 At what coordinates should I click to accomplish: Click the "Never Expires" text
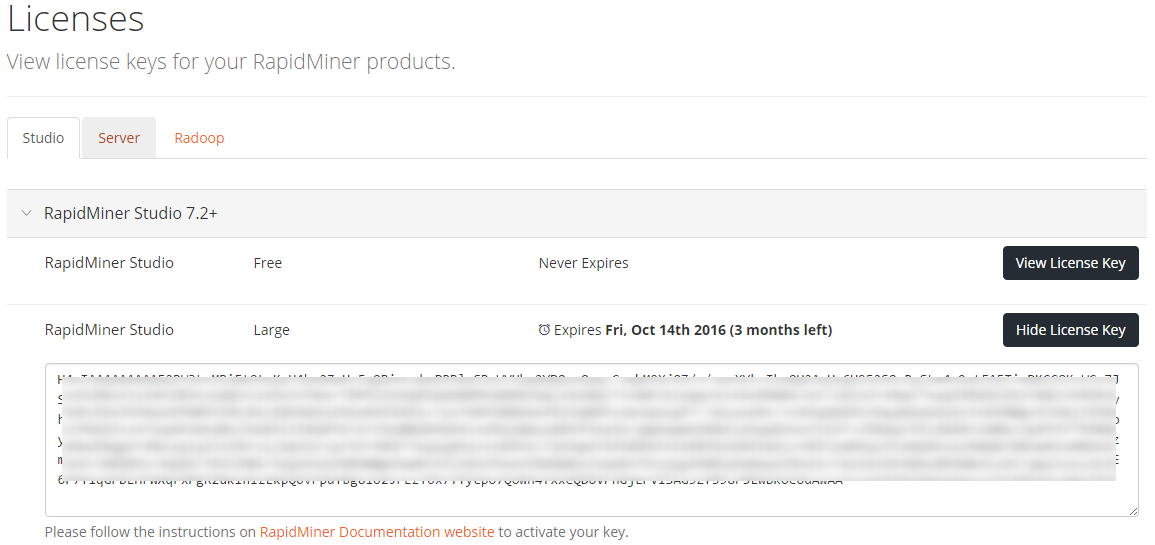583,263
